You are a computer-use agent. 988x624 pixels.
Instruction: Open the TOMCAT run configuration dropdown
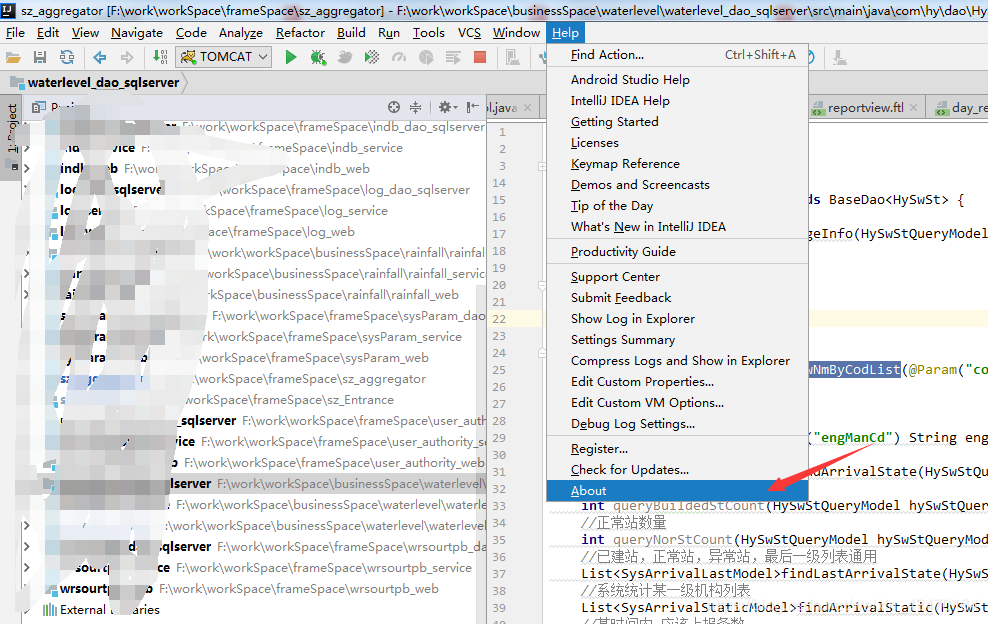click(224, 57)
